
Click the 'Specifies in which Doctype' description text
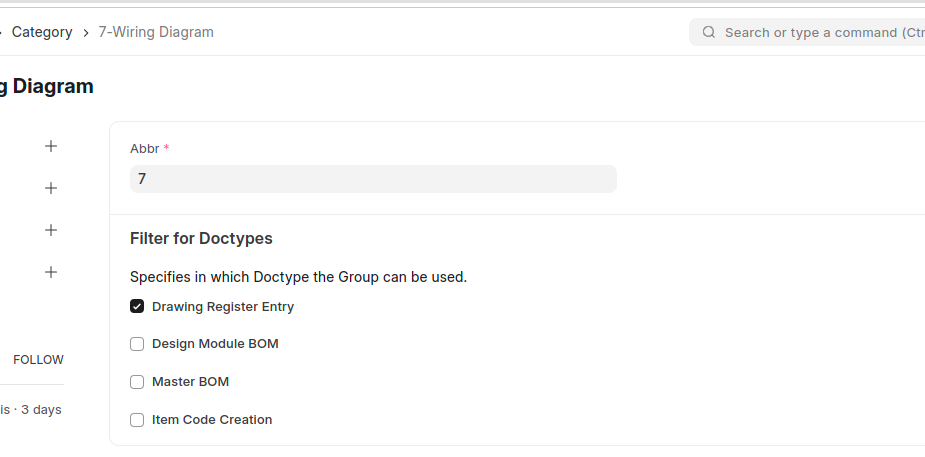point(298,277)
